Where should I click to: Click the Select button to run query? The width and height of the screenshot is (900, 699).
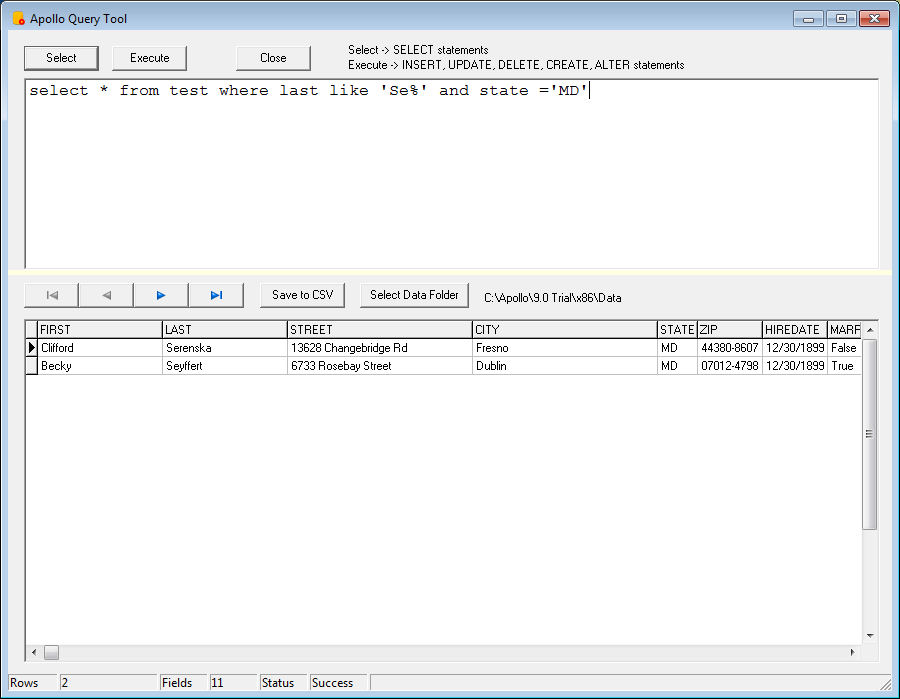pyautogui.click(x=61, y=58)
